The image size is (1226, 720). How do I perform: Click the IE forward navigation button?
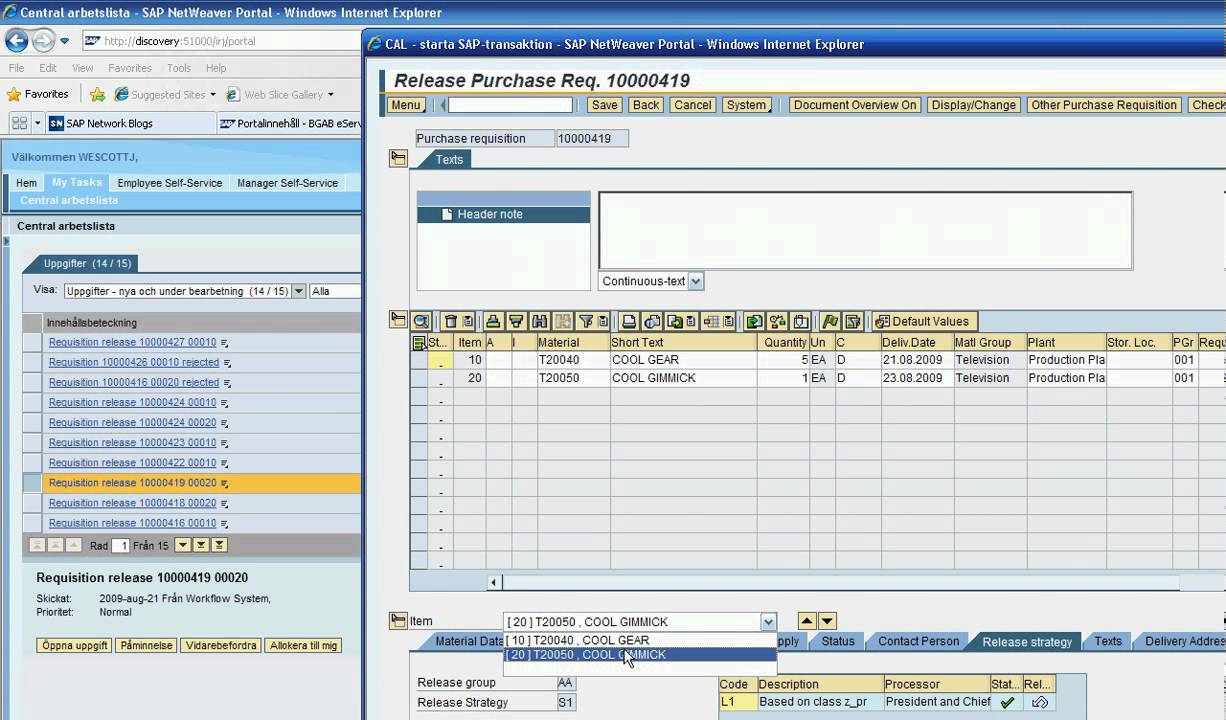(43, 41)
